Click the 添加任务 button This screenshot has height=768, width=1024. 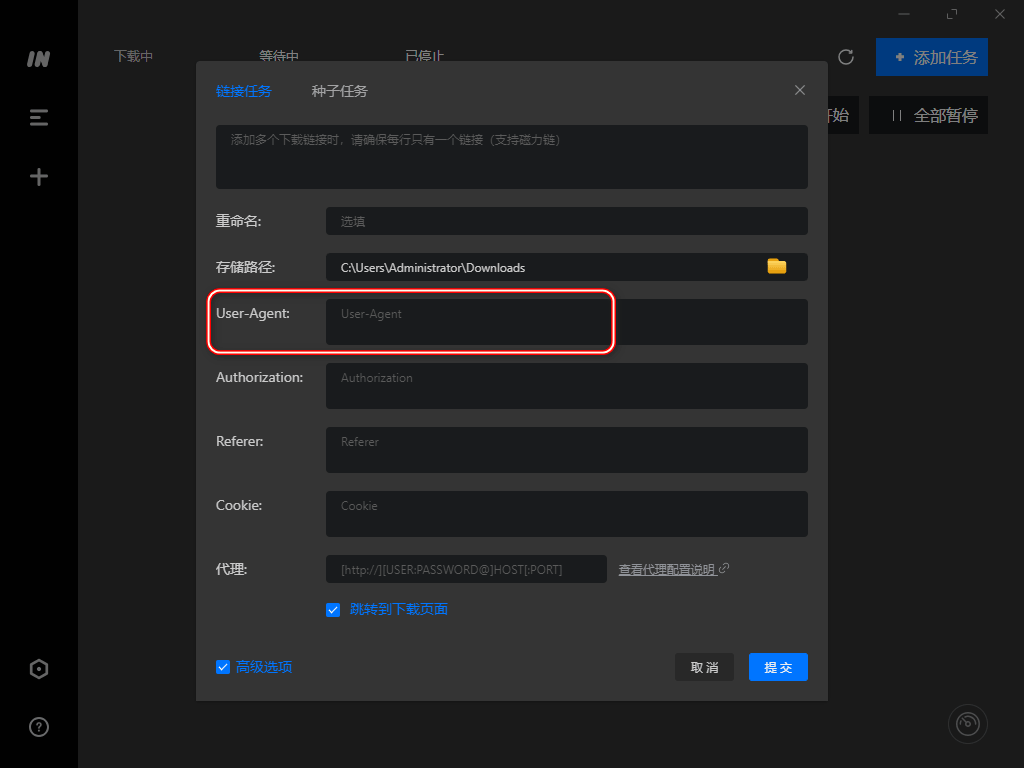click(x=931, y=57)
